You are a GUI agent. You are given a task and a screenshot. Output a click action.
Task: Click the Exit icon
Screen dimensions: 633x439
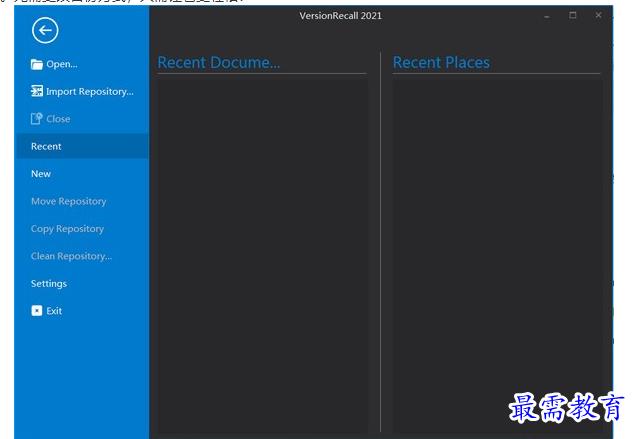coord(37,311)
